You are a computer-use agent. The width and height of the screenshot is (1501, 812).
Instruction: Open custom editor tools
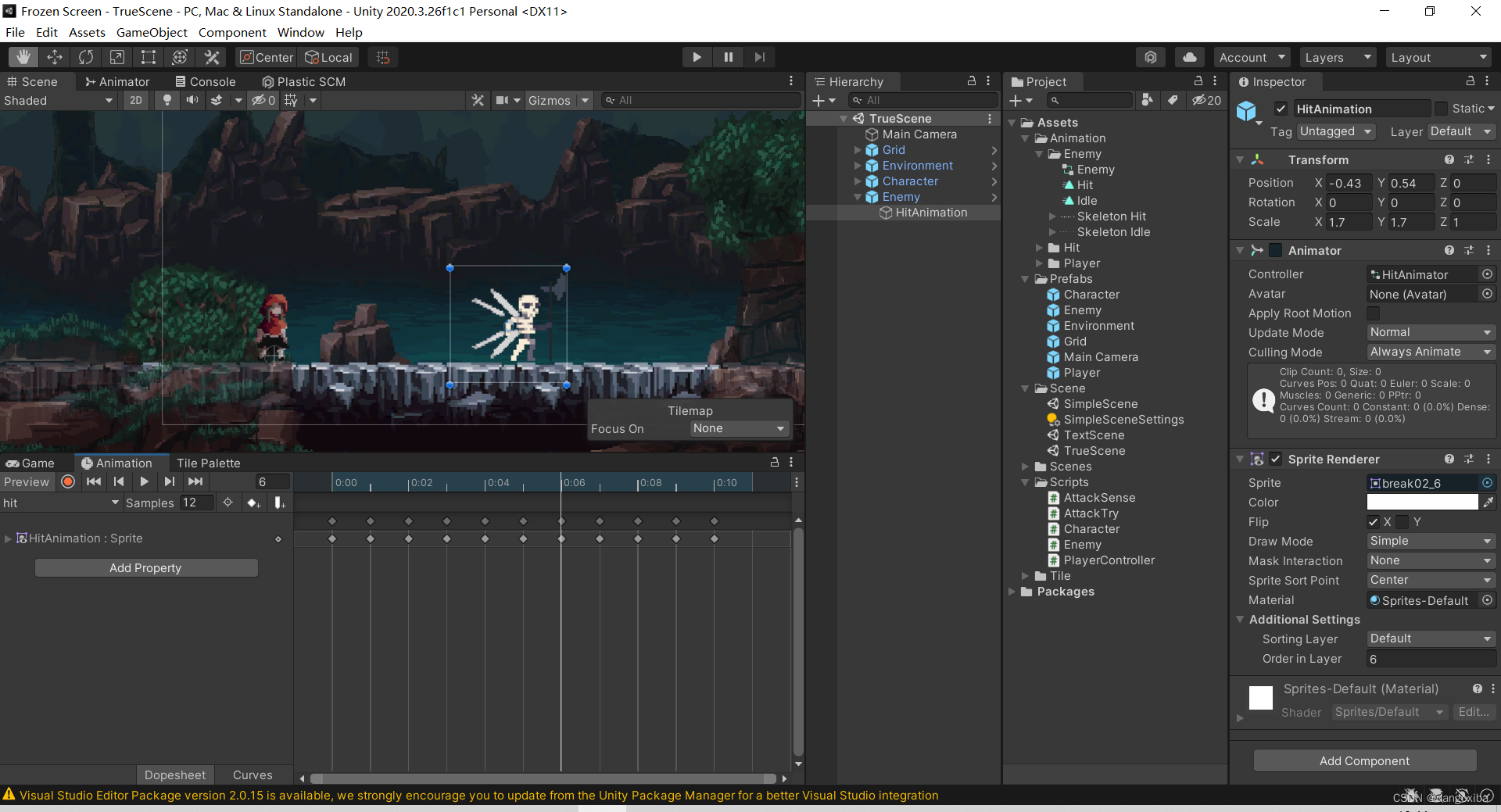211,57
